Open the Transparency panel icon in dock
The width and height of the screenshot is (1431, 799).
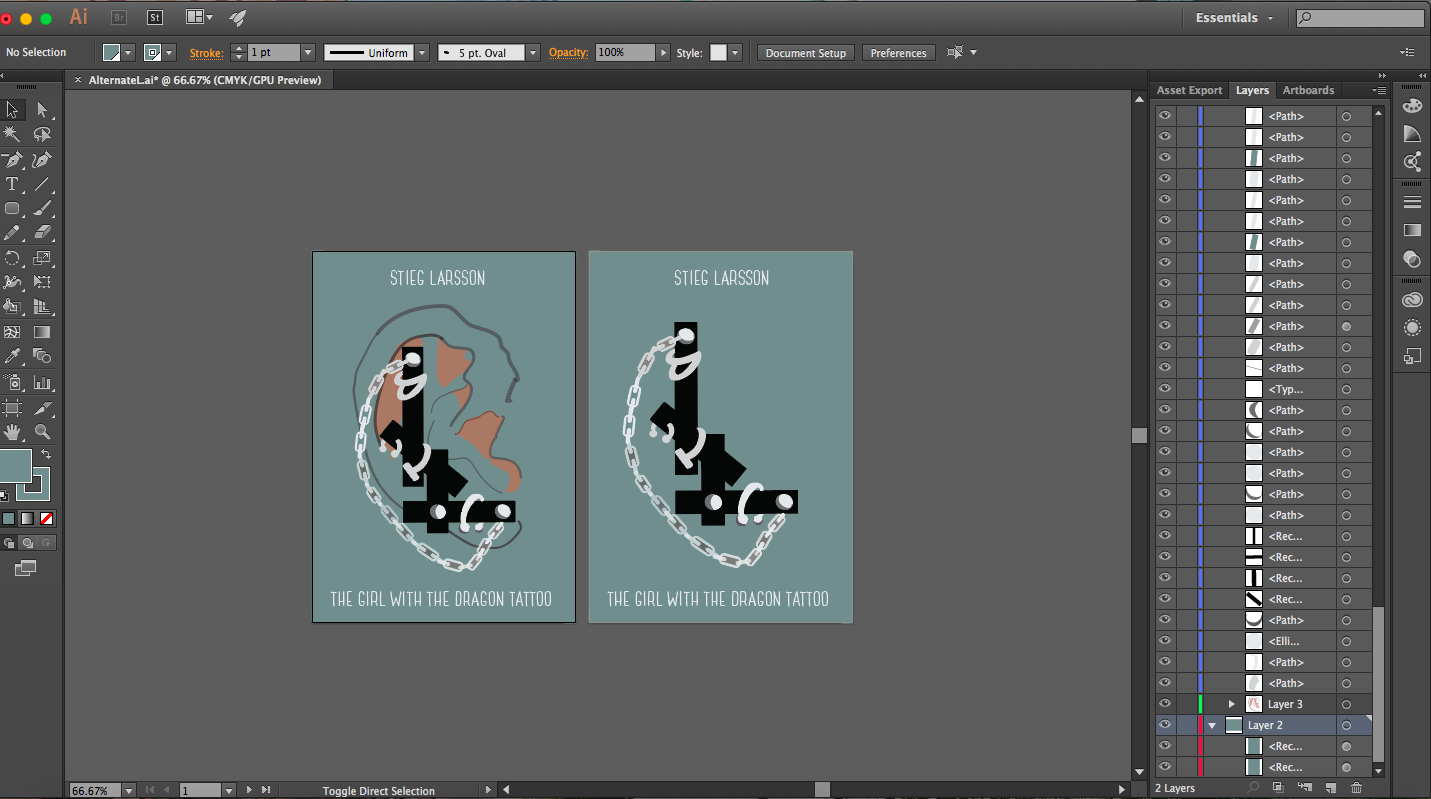pos(1412,259)
